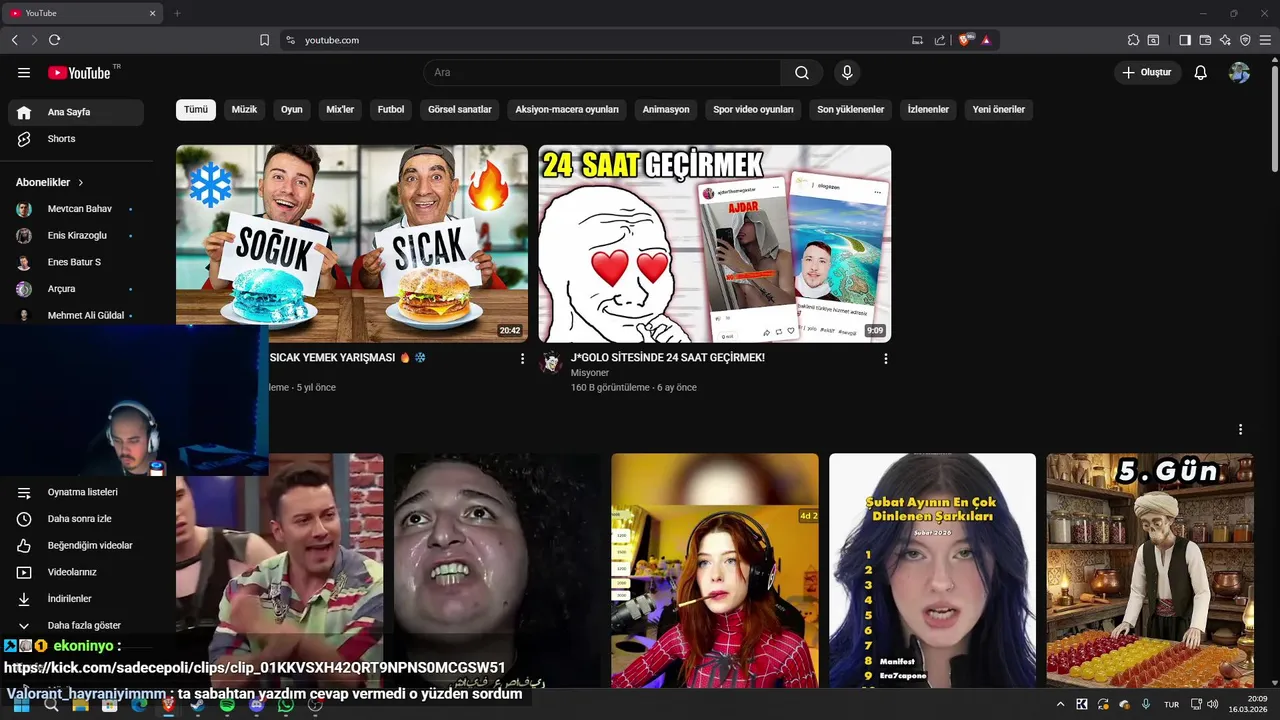Open options for J*GOLO SİTESİNDE video
This screenshot has height=720, width=1280.
pyautogui.click(x=885, y=358)
